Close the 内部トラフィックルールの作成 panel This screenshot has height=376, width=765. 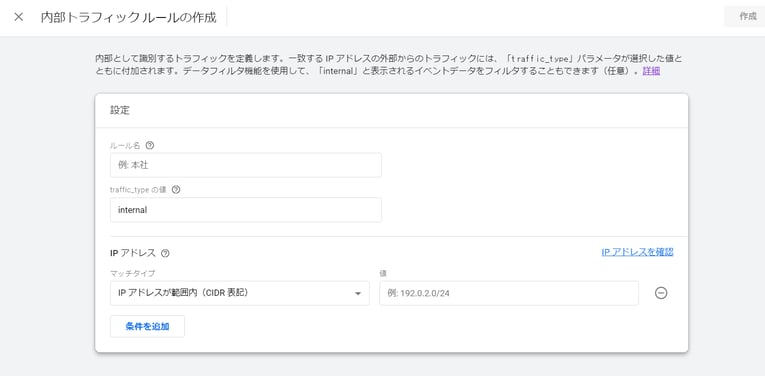(19, 17)
